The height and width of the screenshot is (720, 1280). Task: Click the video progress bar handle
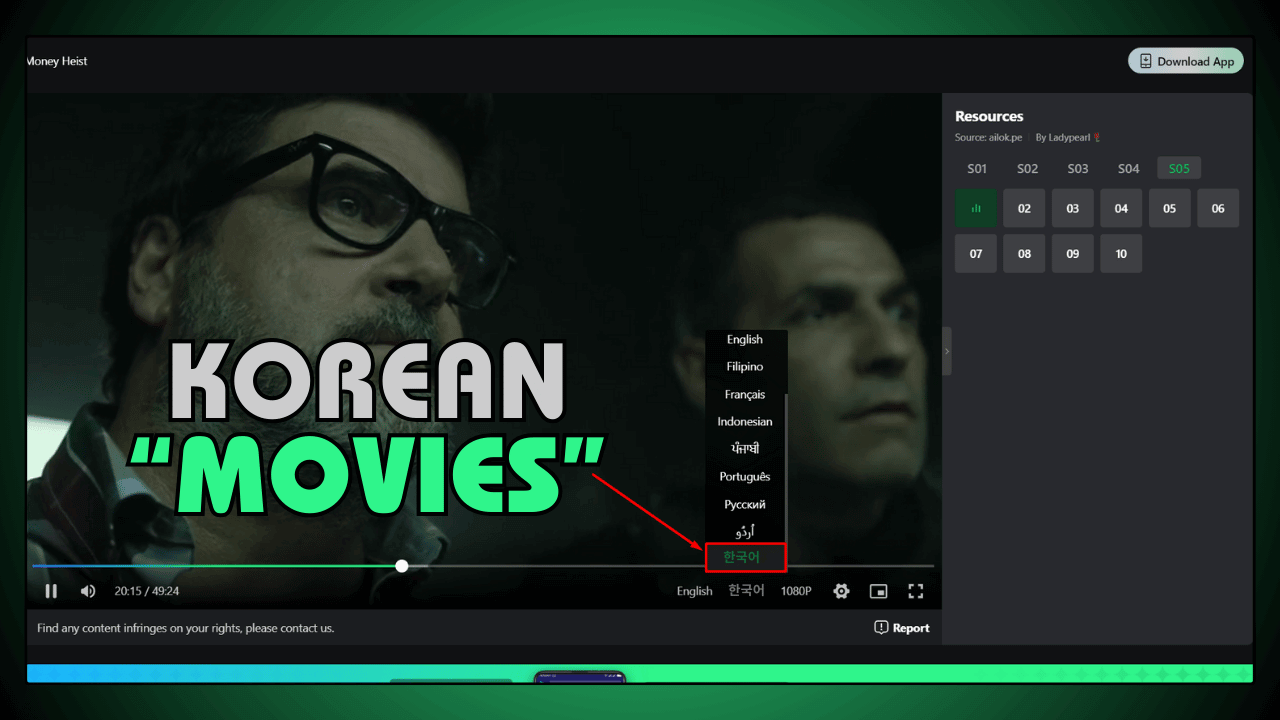[x=401, y=565]
